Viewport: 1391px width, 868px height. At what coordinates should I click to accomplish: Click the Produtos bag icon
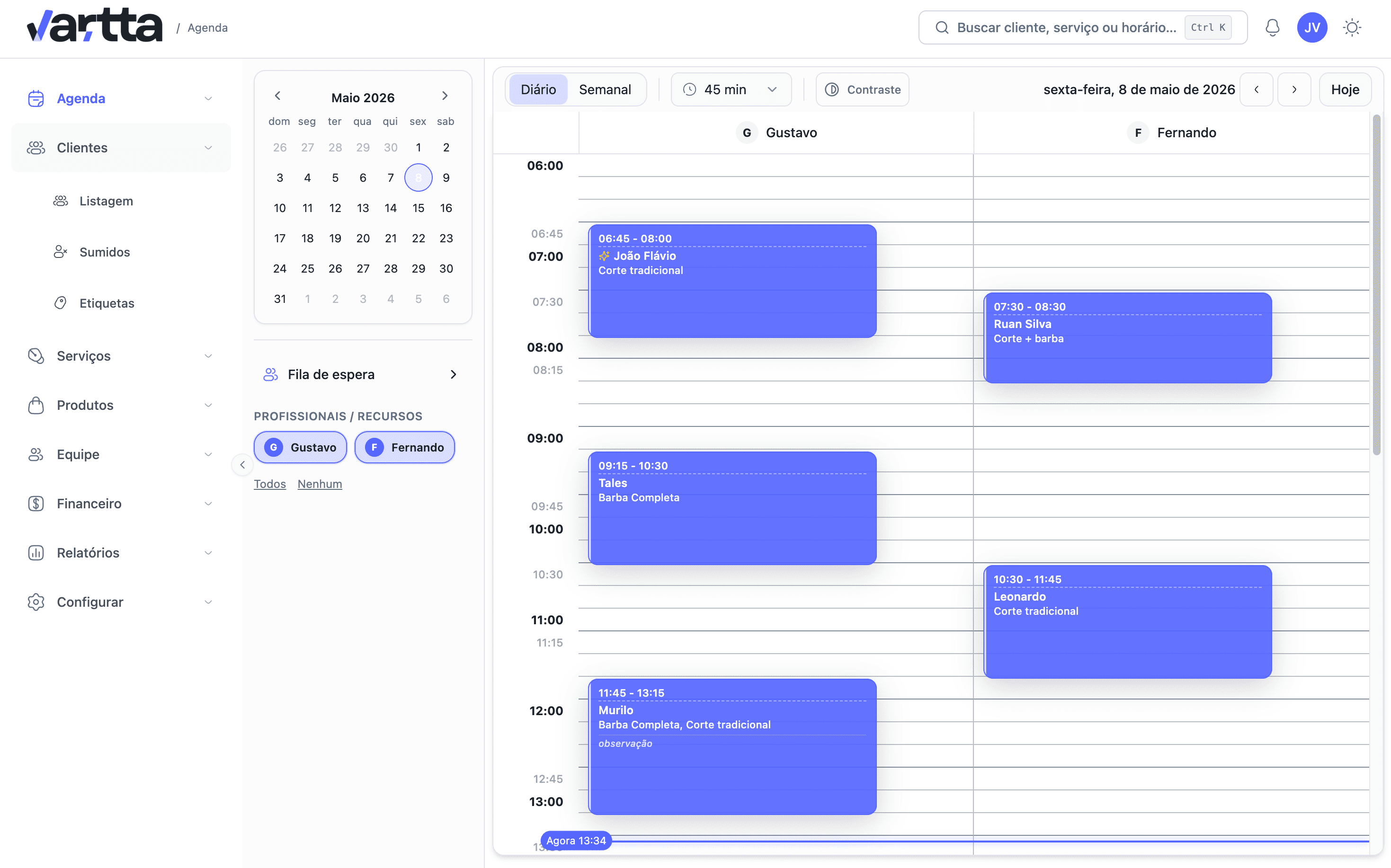click(36, 405)
